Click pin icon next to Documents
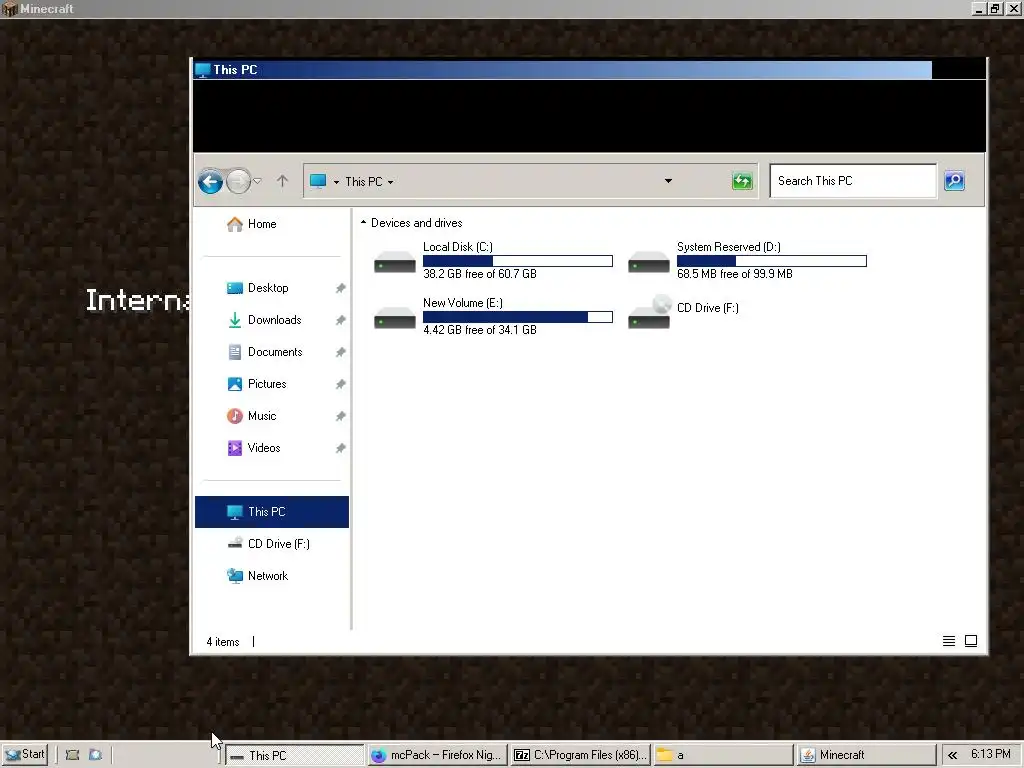The image size is (1024, 768). (340, 352)
